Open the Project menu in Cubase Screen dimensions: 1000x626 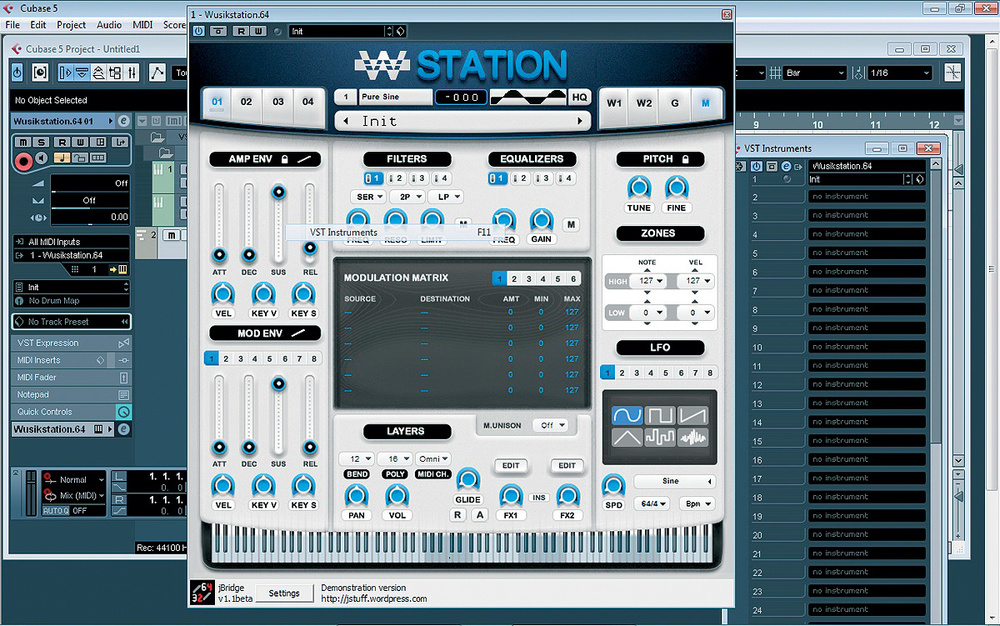click(x=71, y=25)
